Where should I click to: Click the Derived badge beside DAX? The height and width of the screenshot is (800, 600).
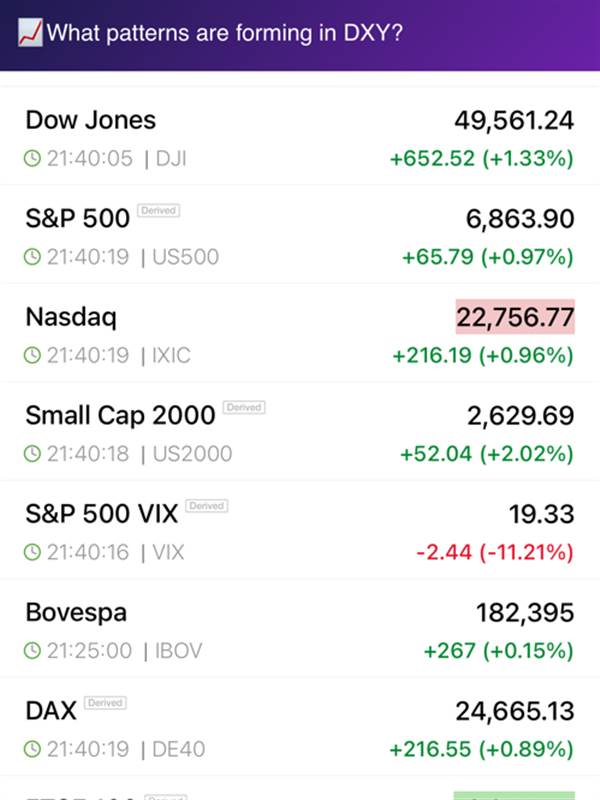pos(105,703)
